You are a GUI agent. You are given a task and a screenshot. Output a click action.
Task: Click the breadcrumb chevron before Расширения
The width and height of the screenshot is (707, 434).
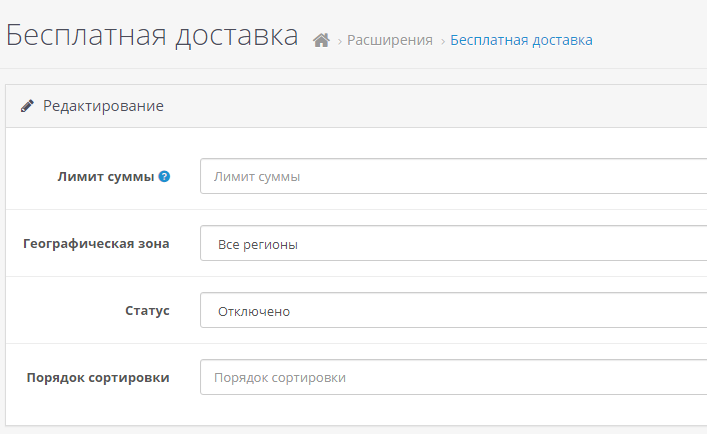click(x=340, y=41)
